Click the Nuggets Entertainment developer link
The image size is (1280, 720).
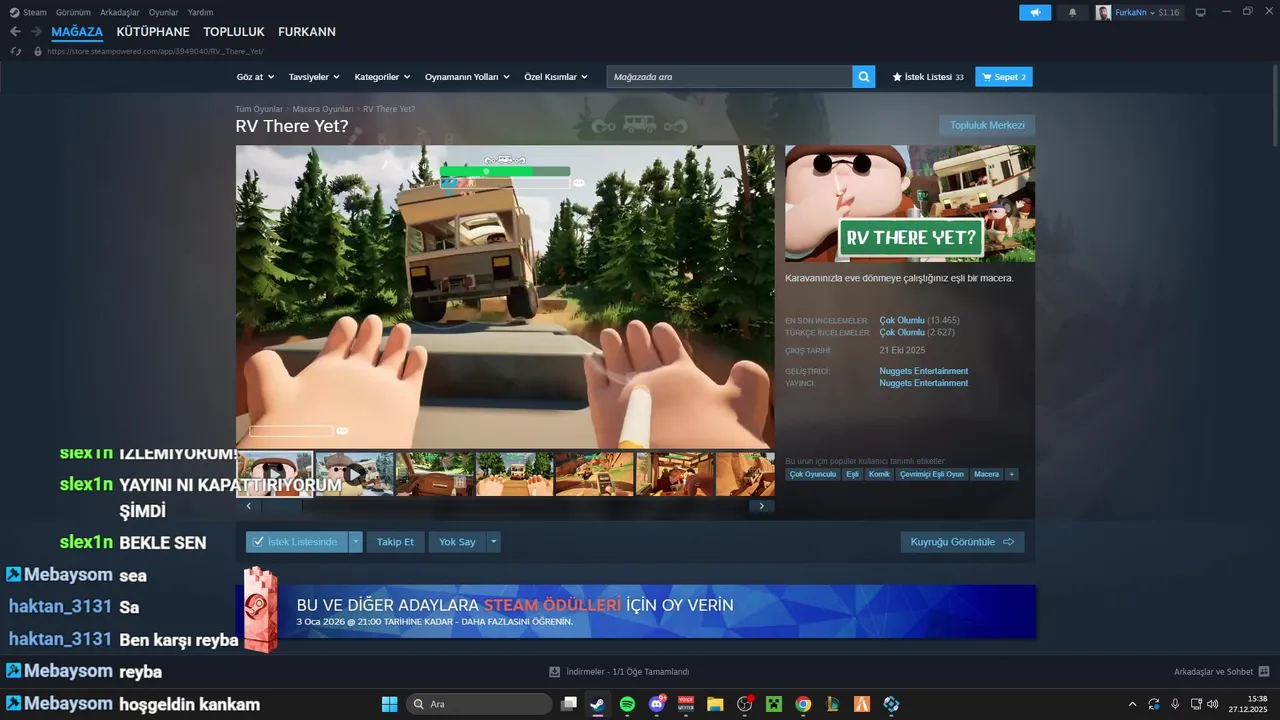click(x=923, y=371)
